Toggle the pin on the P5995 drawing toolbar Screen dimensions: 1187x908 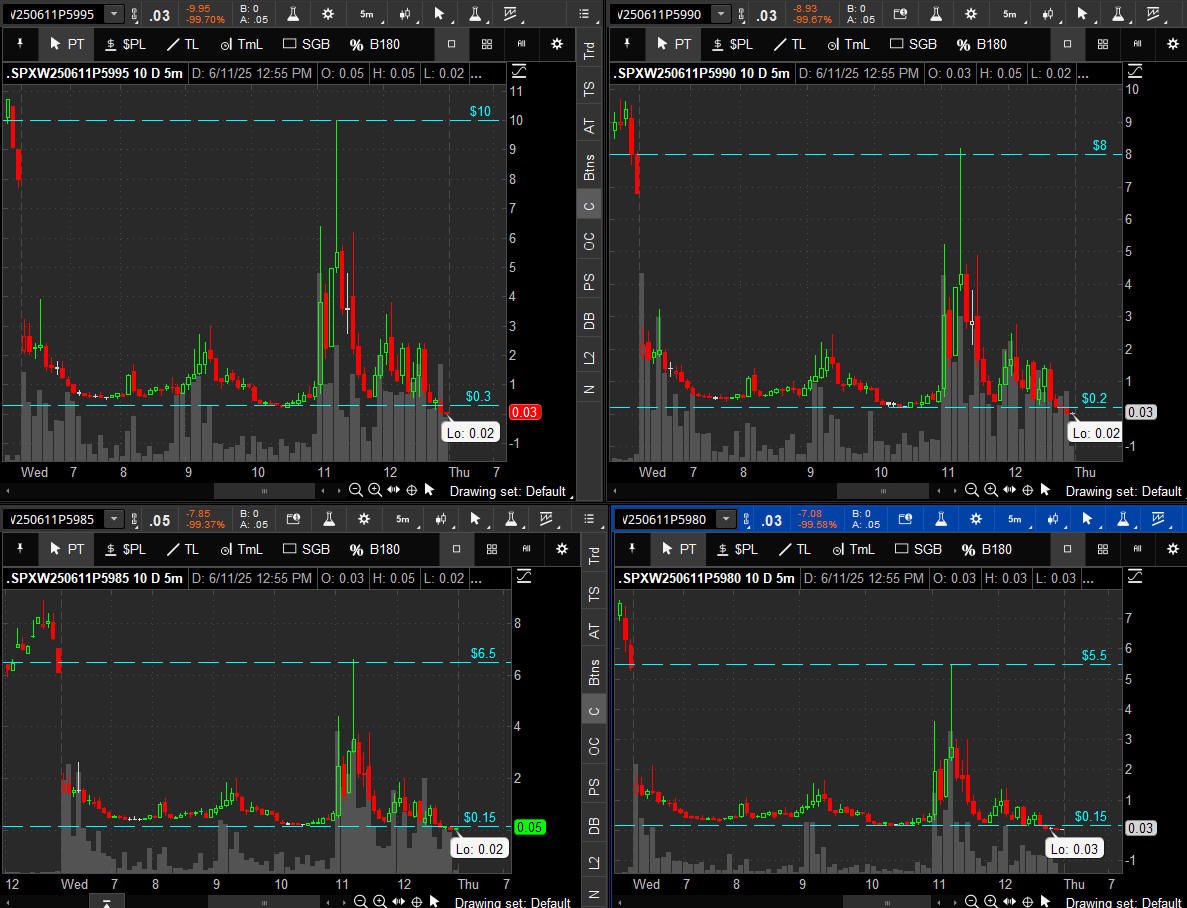coord(20,44)
